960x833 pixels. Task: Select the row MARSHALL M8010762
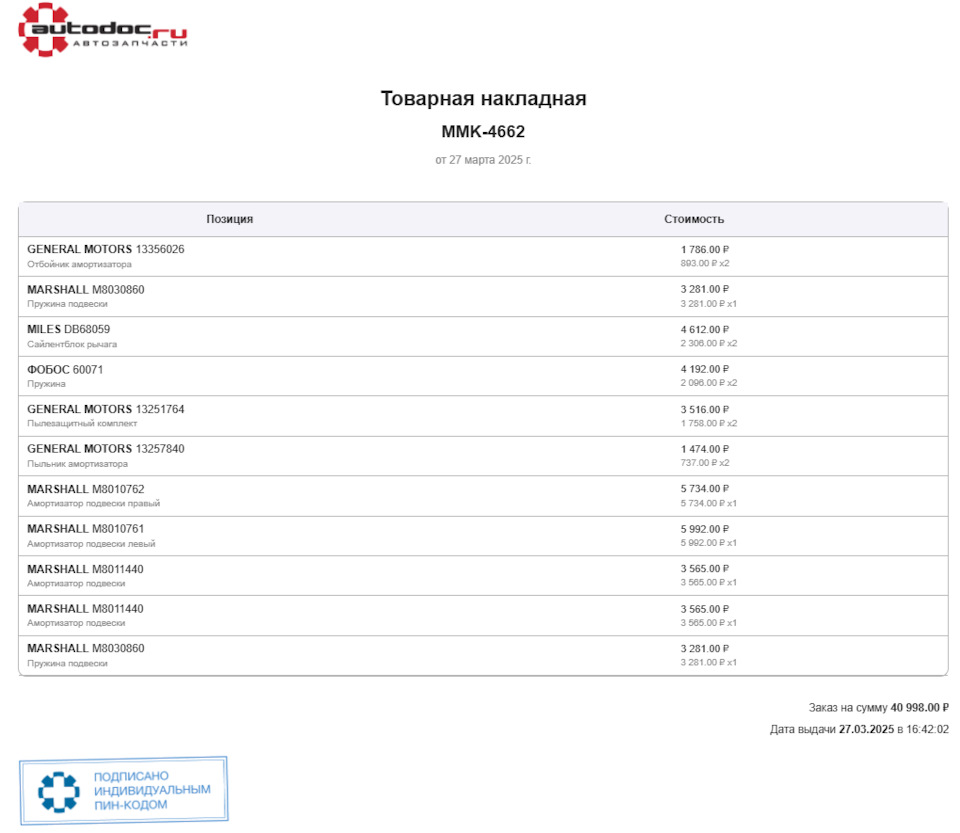[x=483, y=496]
